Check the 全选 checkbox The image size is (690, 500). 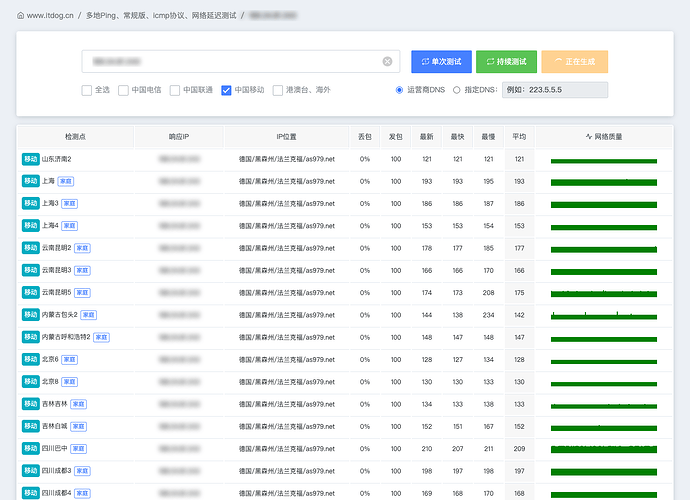pyautogui.click(x=87, y=90)
